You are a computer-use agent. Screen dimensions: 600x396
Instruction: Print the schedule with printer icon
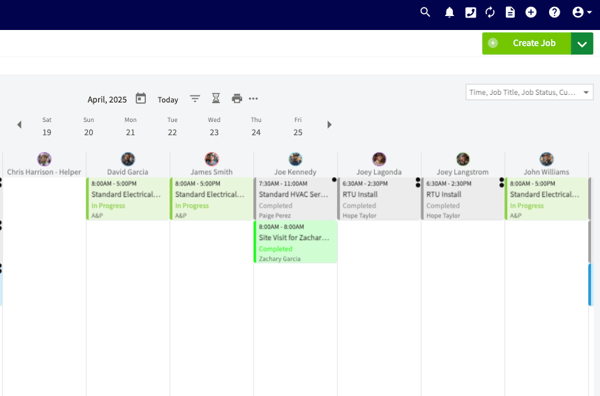click(x=237, y=99)
